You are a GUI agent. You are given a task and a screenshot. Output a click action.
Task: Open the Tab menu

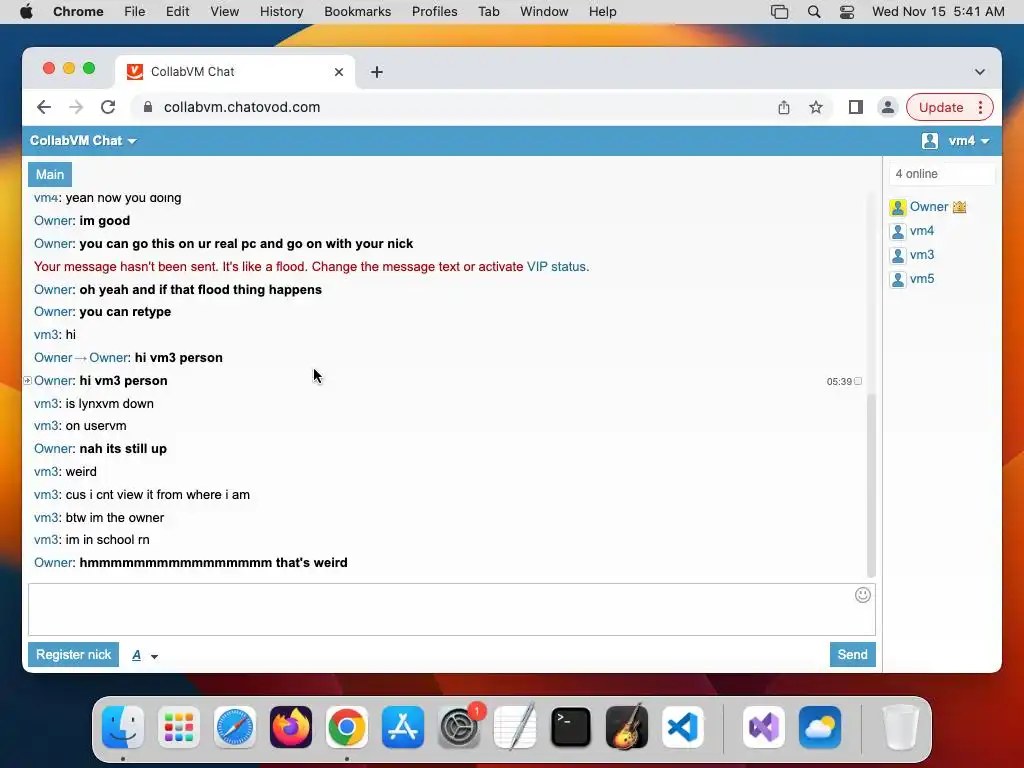coord(488,12)
